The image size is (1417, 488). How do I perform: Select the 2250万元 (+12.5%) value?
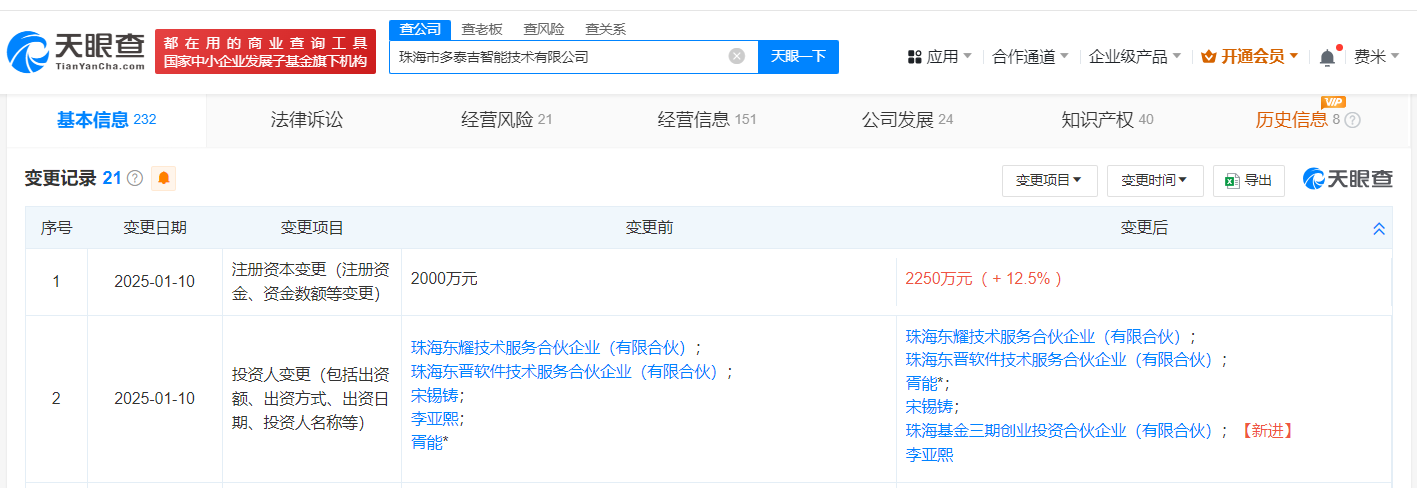[x=984, y=279]
